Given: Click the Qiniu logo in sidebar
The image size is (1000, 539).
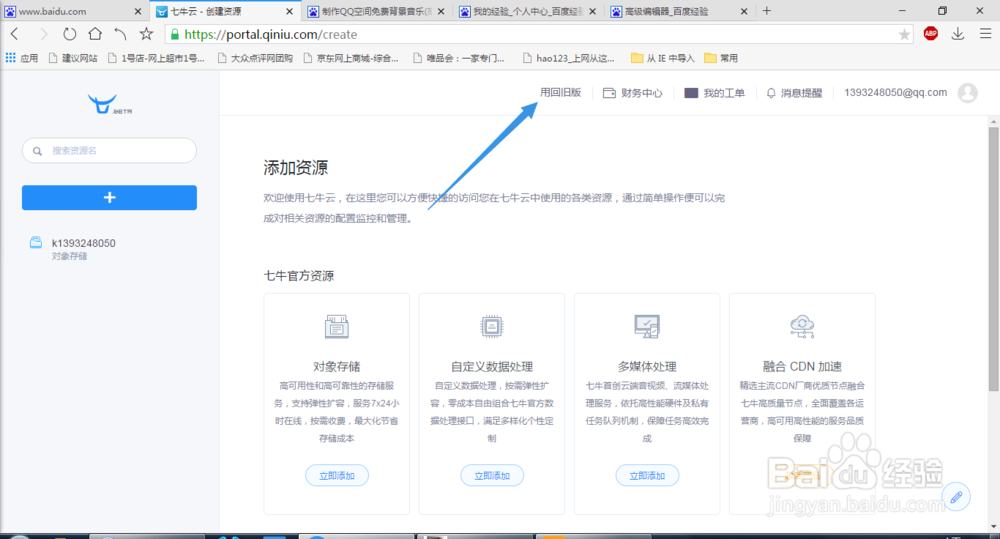Looking at the screenshot, I should click(x=109, y=105).
